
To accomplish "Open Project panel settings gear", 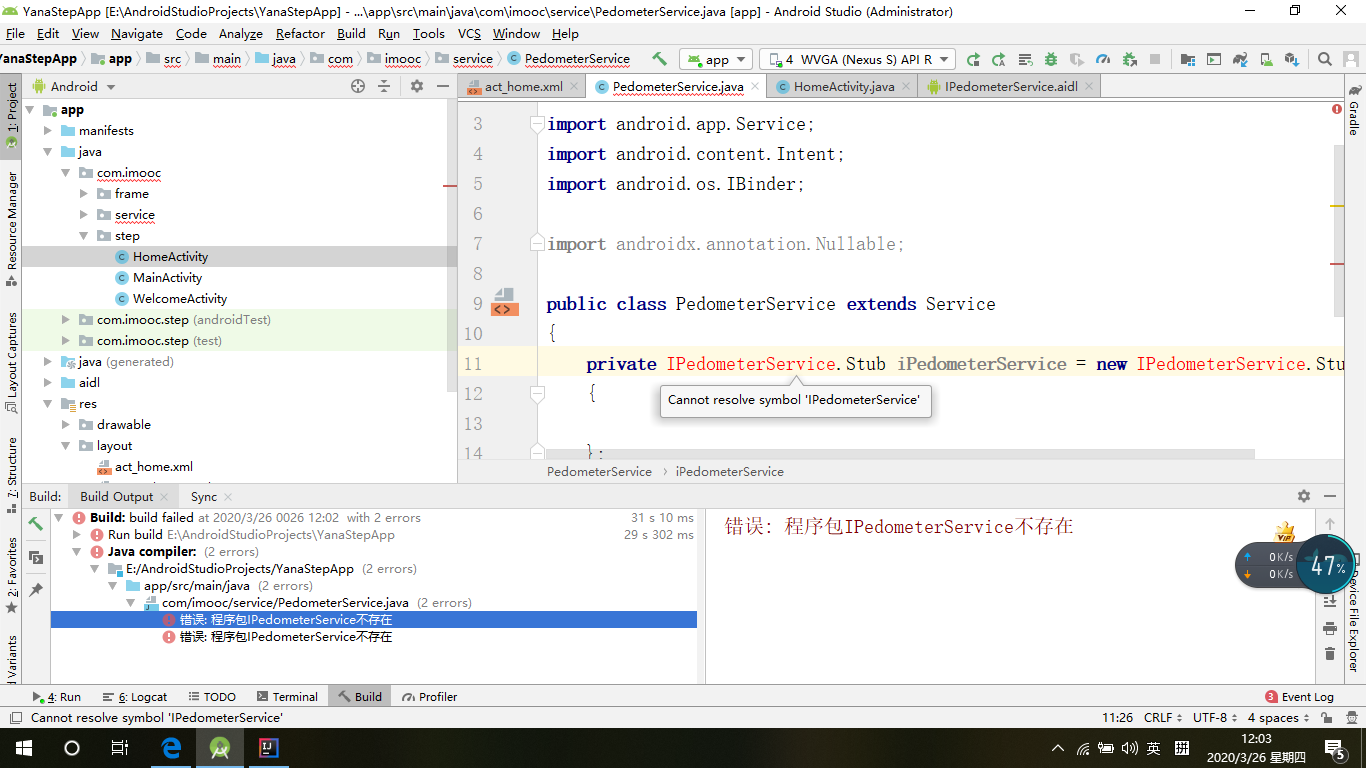I will click(x=417, y=87).
